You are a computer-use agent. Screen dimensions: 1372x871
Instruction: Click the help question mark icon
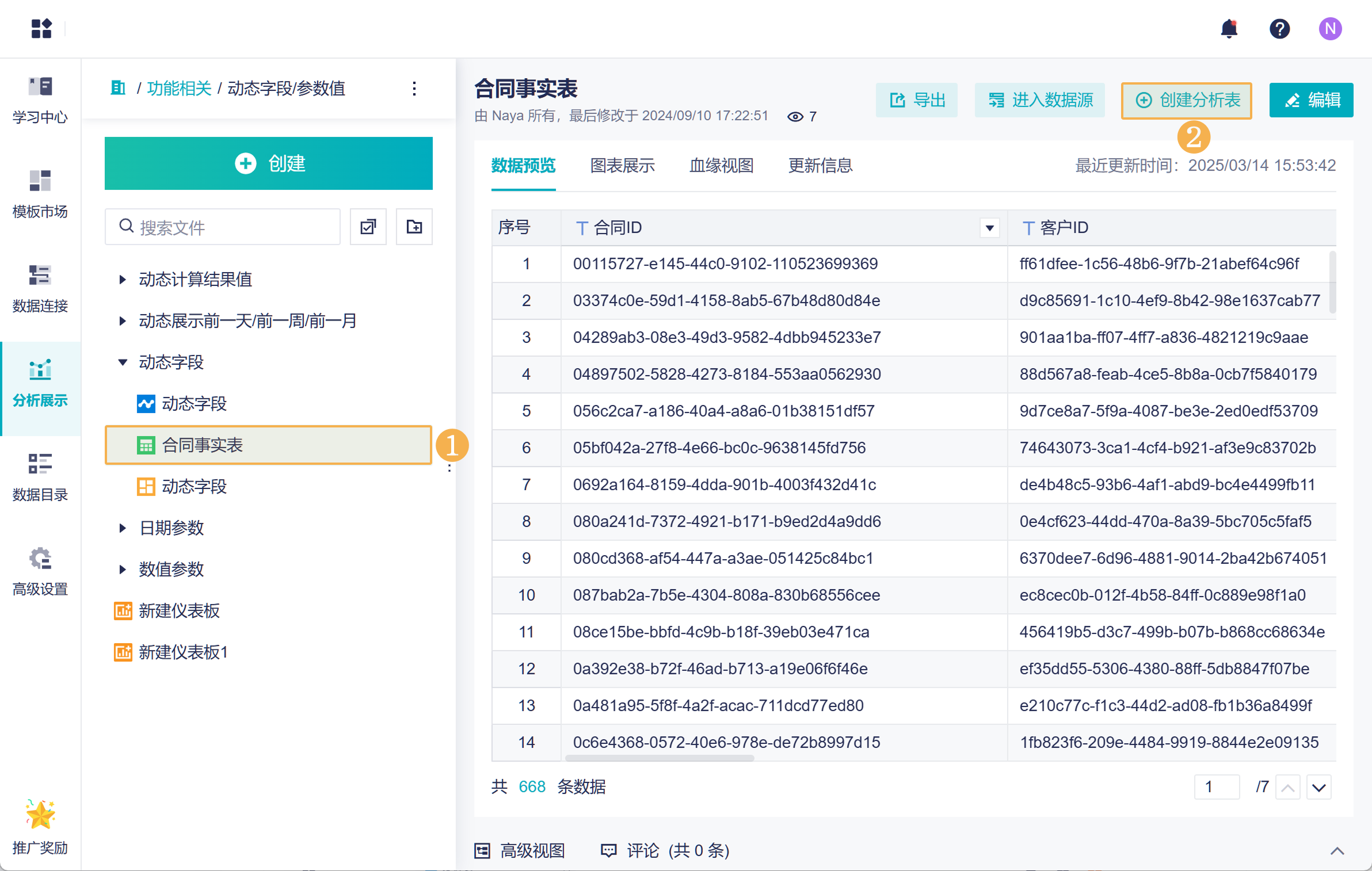[x=1279, y=29]
